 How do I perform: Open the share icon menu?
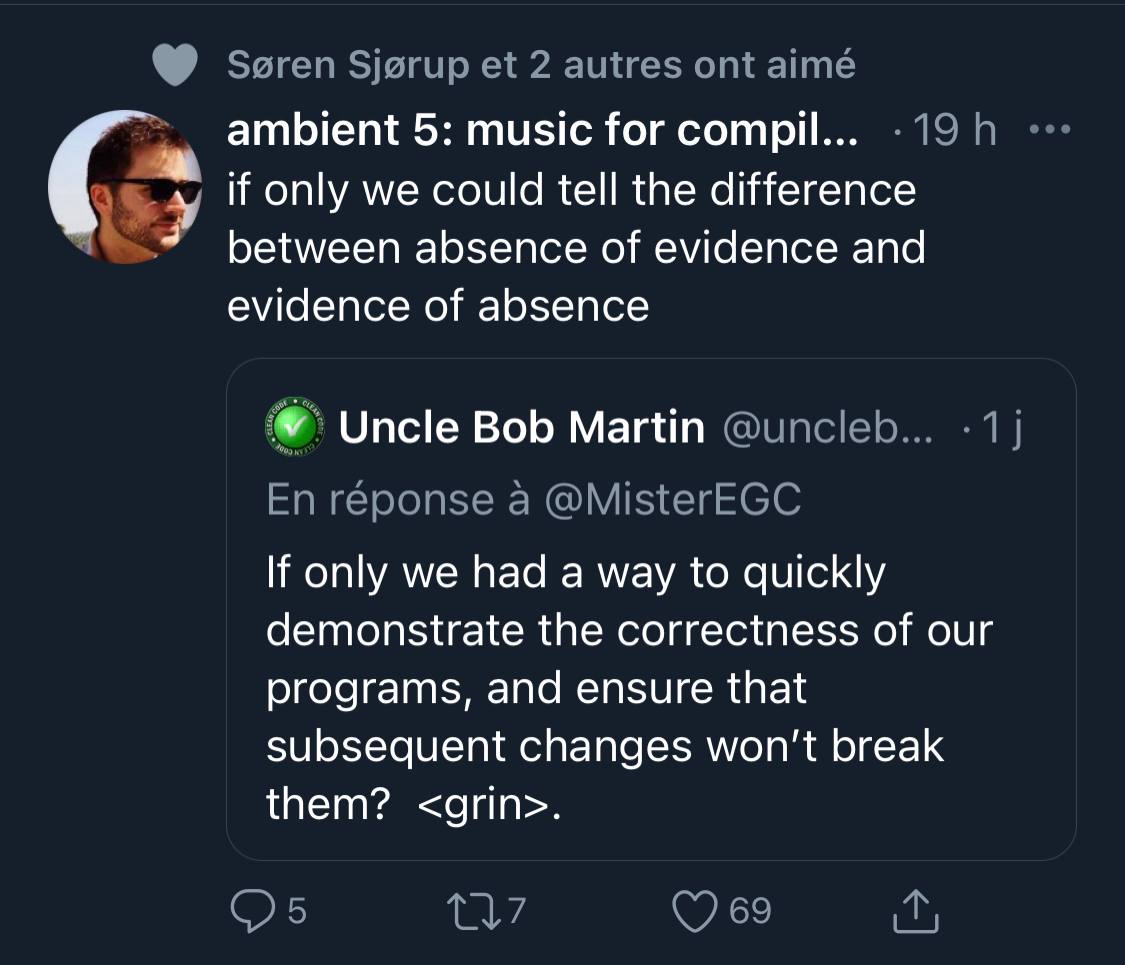coord(914,911)
